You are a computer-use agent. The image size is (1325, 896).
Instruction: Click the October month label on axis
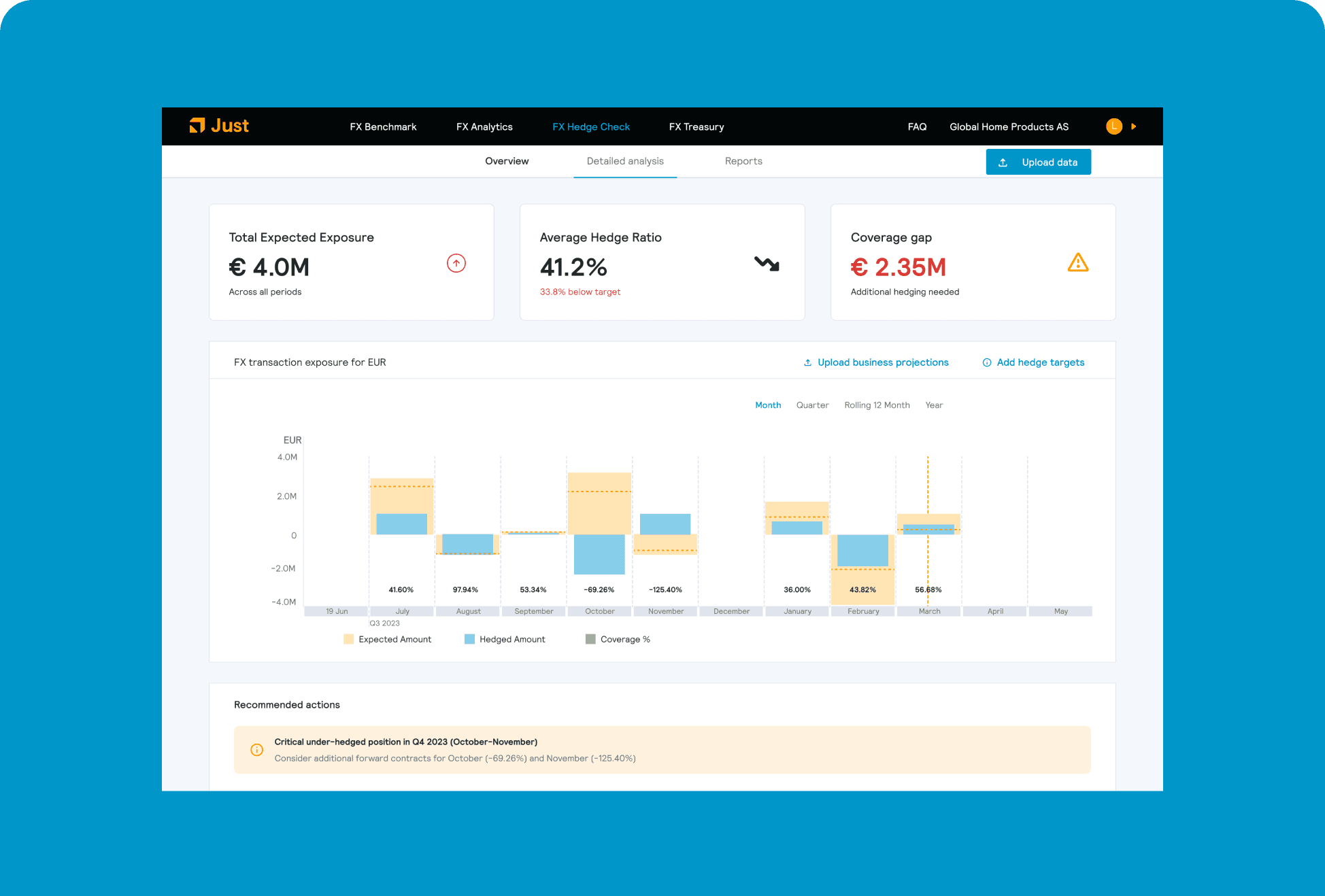(599, 611)
